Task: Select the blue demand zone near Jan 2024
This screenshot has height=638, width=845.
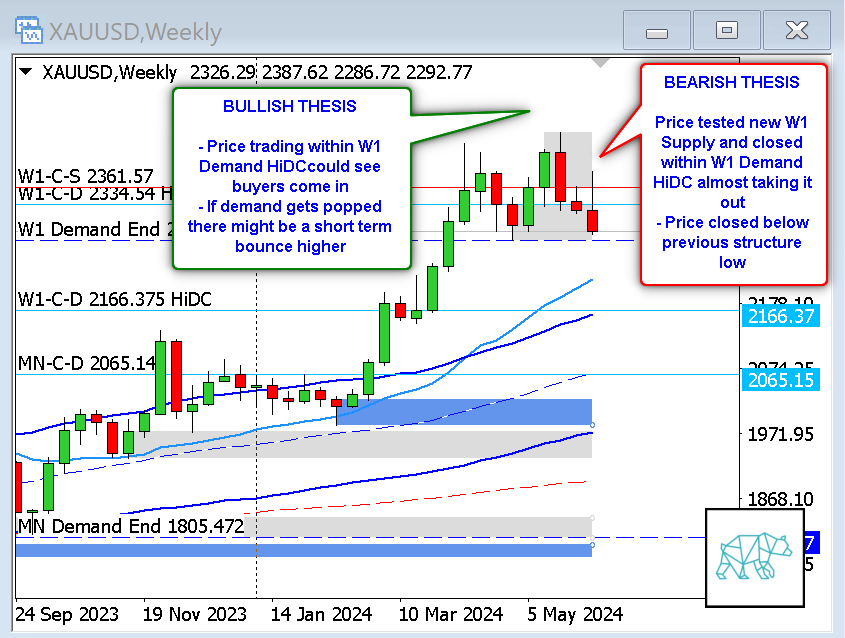Action: pos(464,411)
